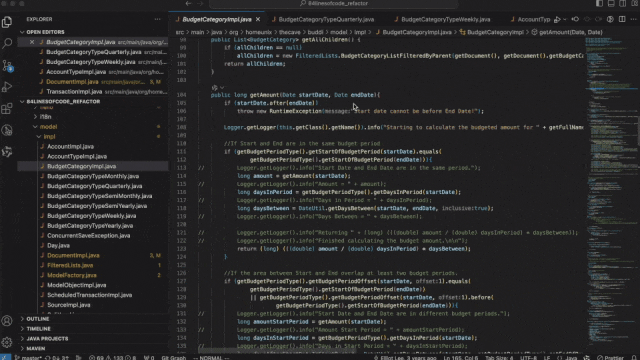Click the Split Editor Right icon

coord(622,19)
